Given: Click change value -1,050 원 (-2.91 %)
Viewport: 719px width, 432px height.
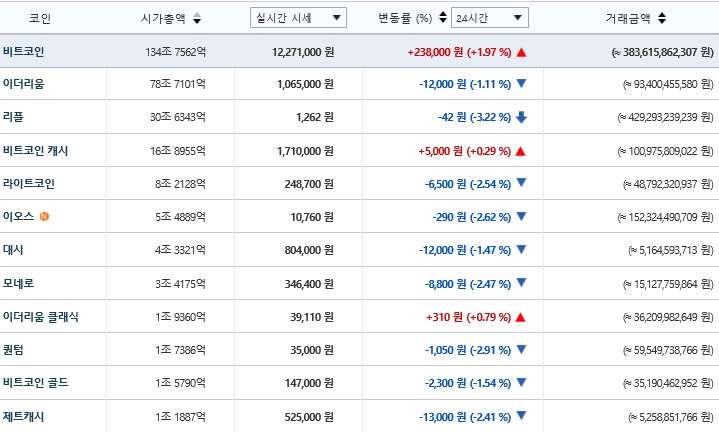Looking at the screenshot, I should pyautogui.click(x=468, y=350).
